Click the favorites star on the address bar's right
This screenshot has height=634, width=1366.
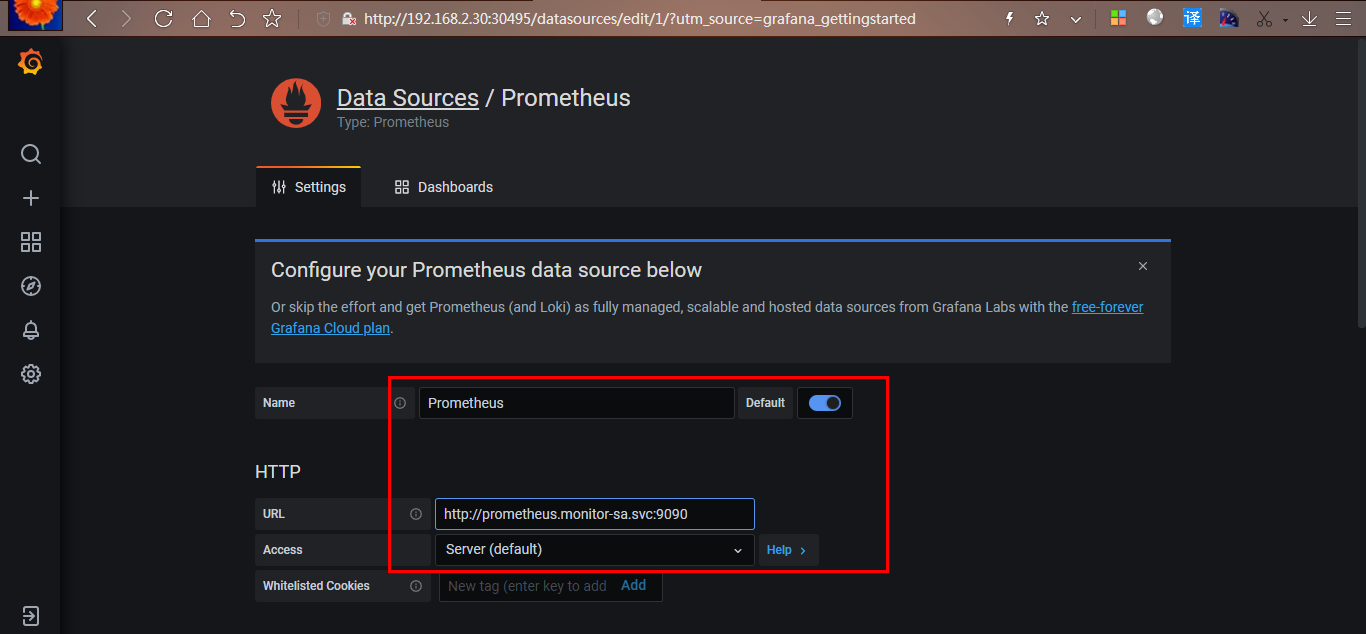pyautogui.click(x=1042, y=18)
